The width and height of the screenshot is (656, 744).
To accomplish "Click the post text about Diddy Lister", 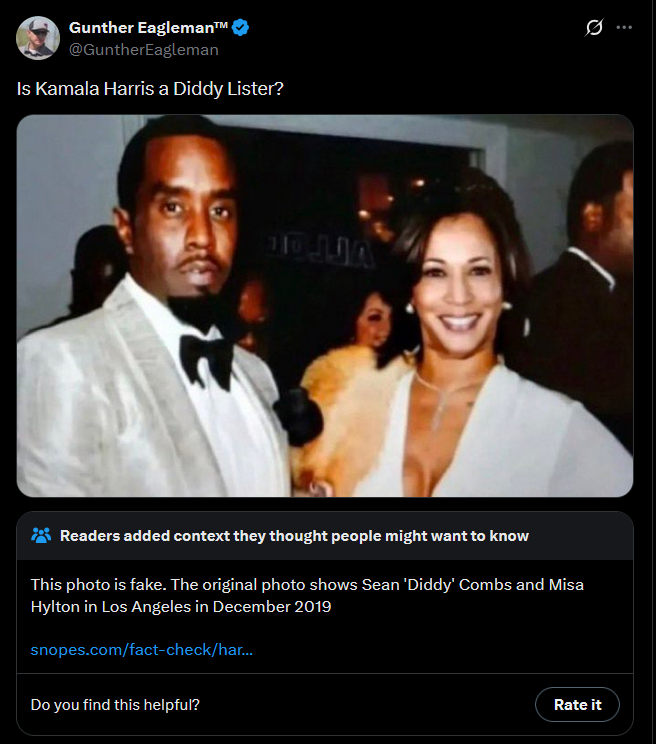I will (150, 89).
